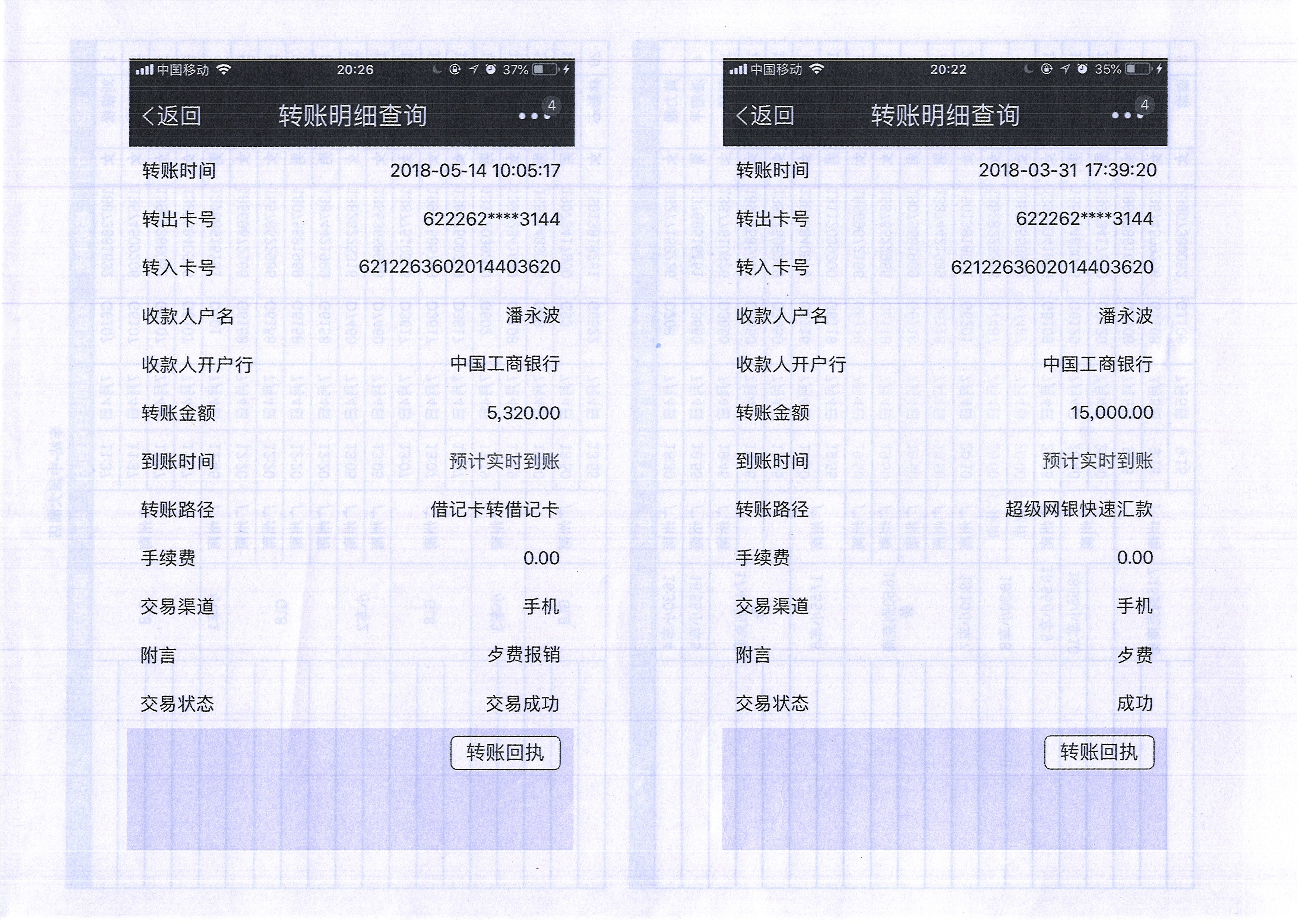Tap 转账回执 button for 15,000.00 transfer
This screenshot has width=1307, height=924.
(x=1099, y=753)
